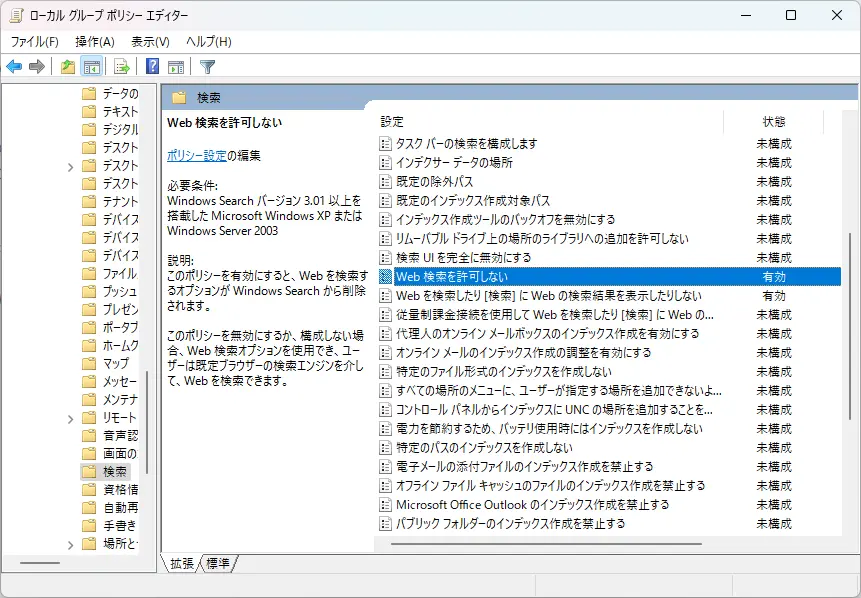
Task: Click the Filter funnel toolbar icon
Action: point(207,67)
